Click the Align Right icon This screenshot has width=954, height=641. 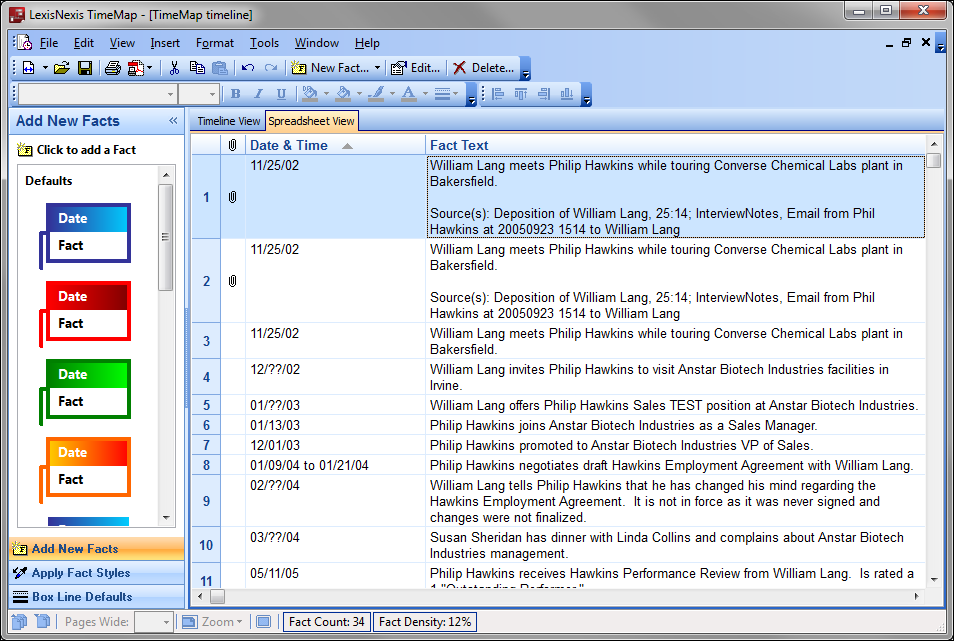(x=544, y=94)
